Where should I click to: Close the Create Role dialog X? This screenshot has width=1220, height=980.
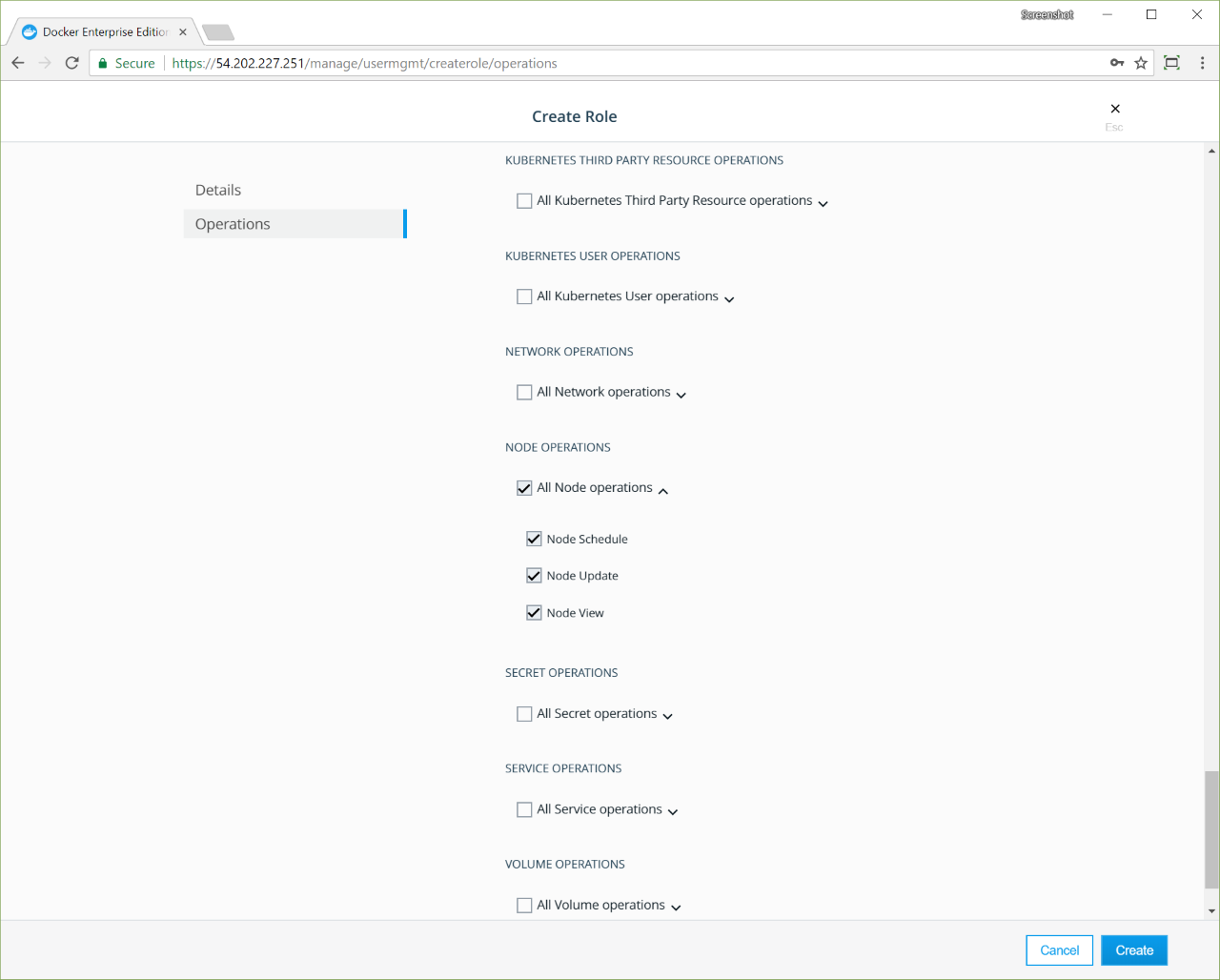pyautogui.click(x=1115, y=109)
